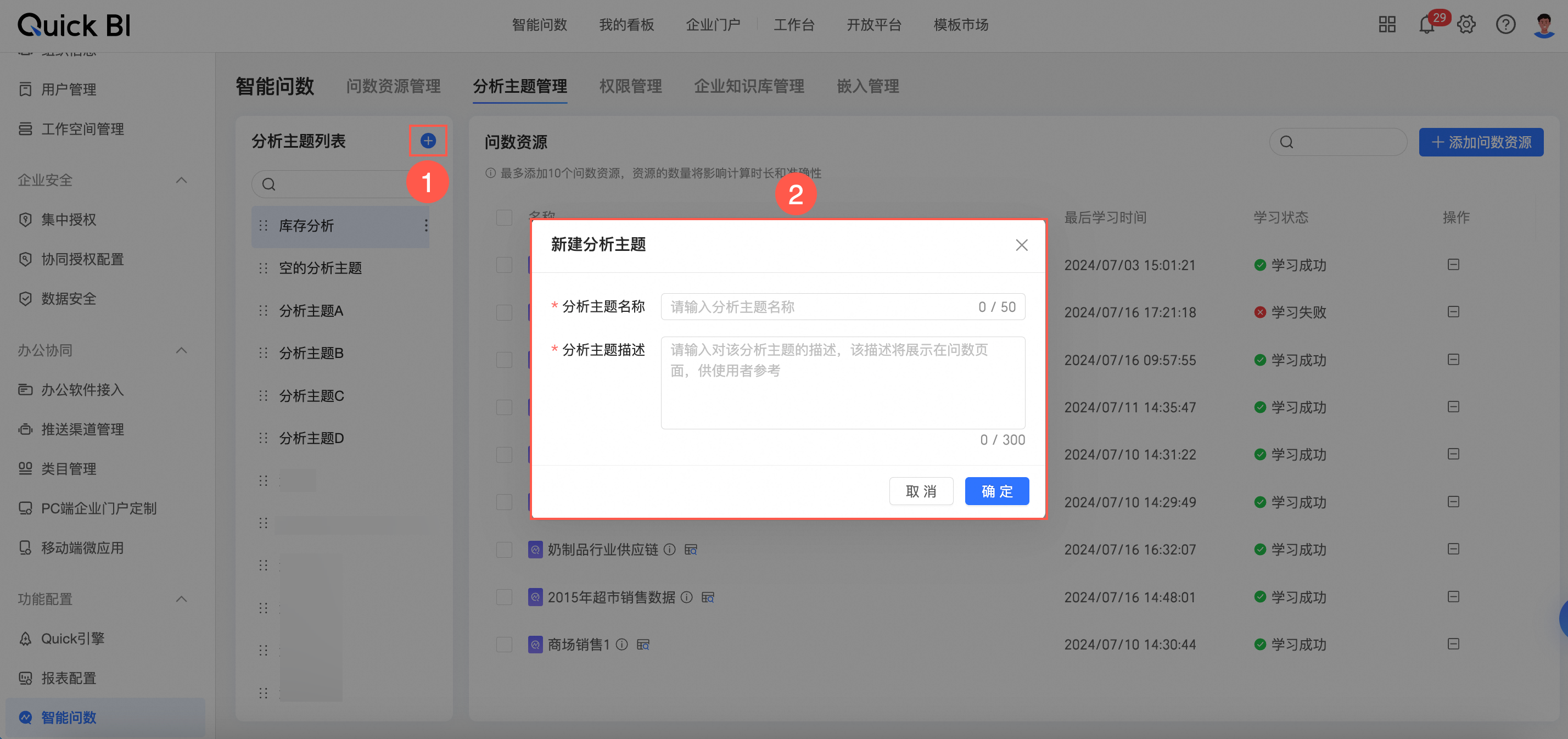Collapse the 功能配置 sidebar section
The width and height of the screenshot is (1568, 739).
click(x=181, y=599)
